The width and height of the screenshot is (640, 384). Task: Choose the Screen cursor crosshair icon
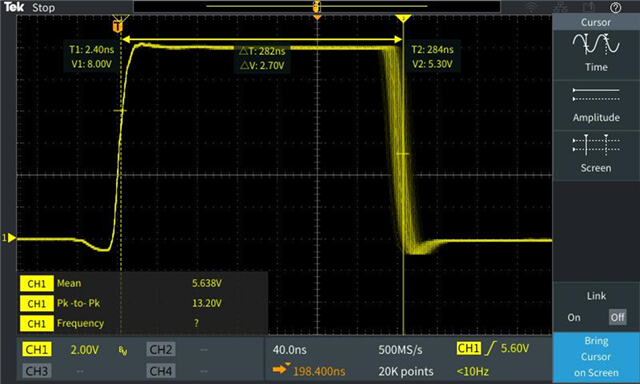click(596, 145)
